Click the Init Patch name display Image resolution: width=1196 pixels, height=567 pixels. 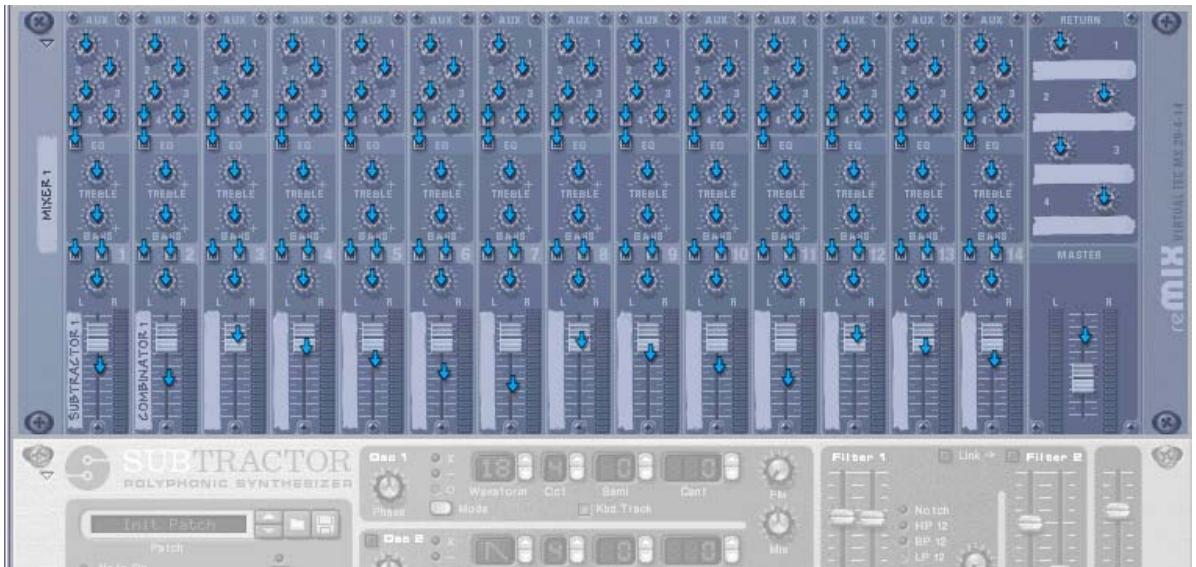click(169, 524)
